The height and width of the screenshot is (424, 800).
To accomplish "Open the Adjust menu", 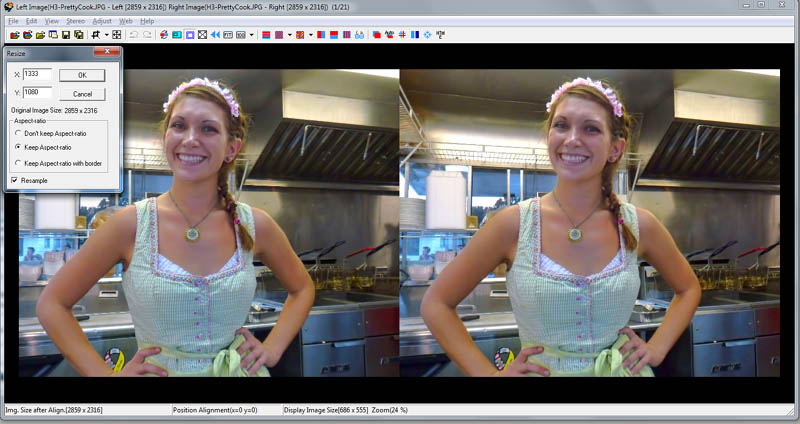I will pyautogui.click(x=102, y=20).
